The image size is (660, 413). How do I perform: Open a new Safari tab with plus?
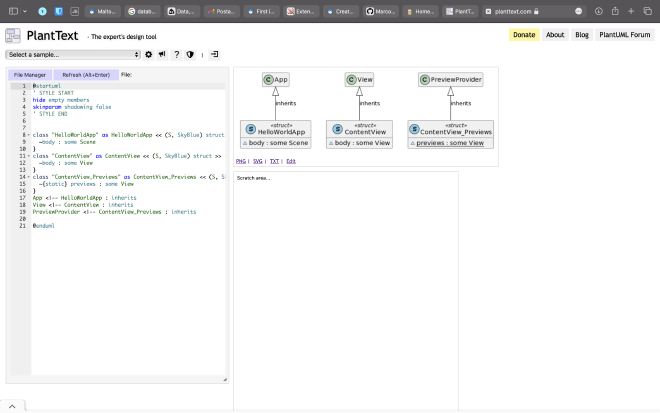[x=631, y=11]
